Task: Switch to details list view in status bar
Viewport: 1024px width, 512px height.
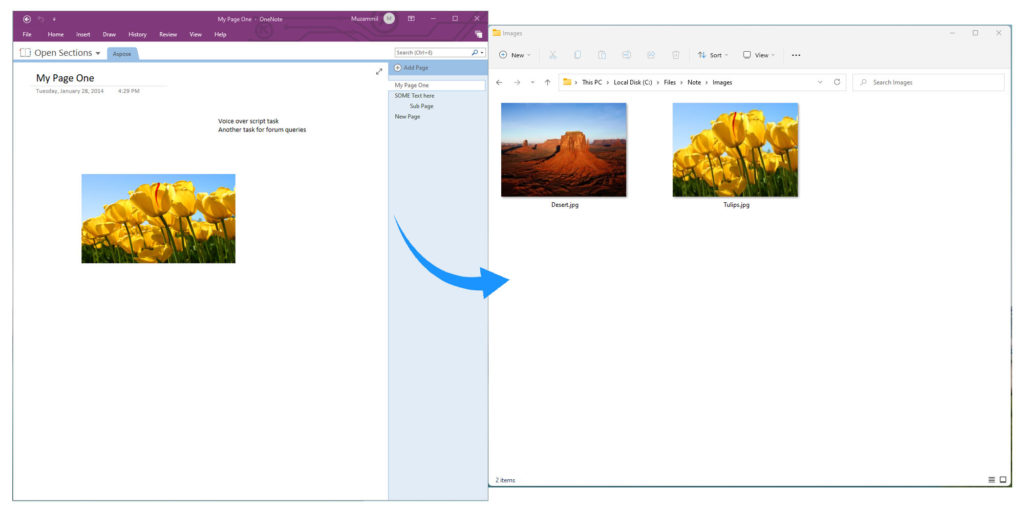Action: coord(991,480)
